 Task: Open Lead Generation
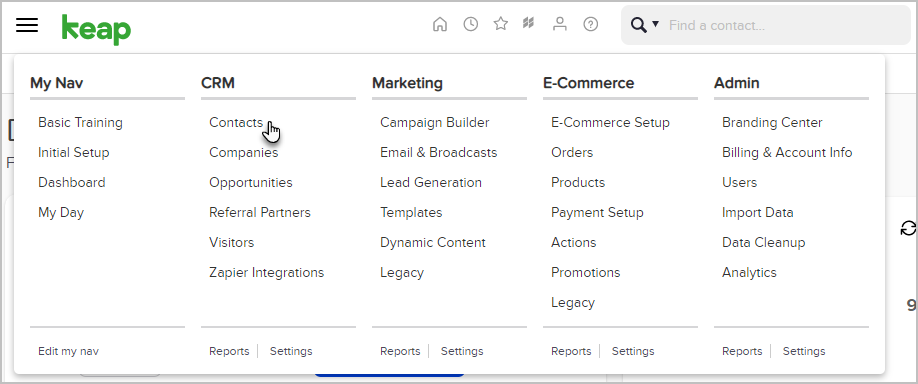pyautogui.click(x=431, y=182)
